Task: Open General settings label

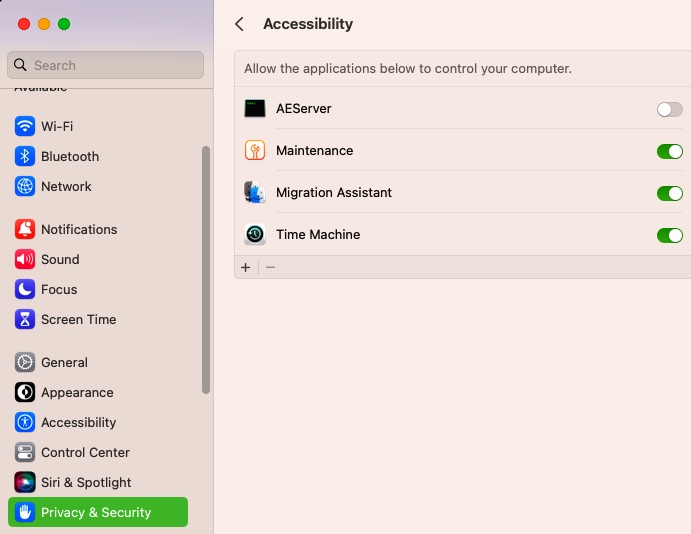Action: point(64,363)
